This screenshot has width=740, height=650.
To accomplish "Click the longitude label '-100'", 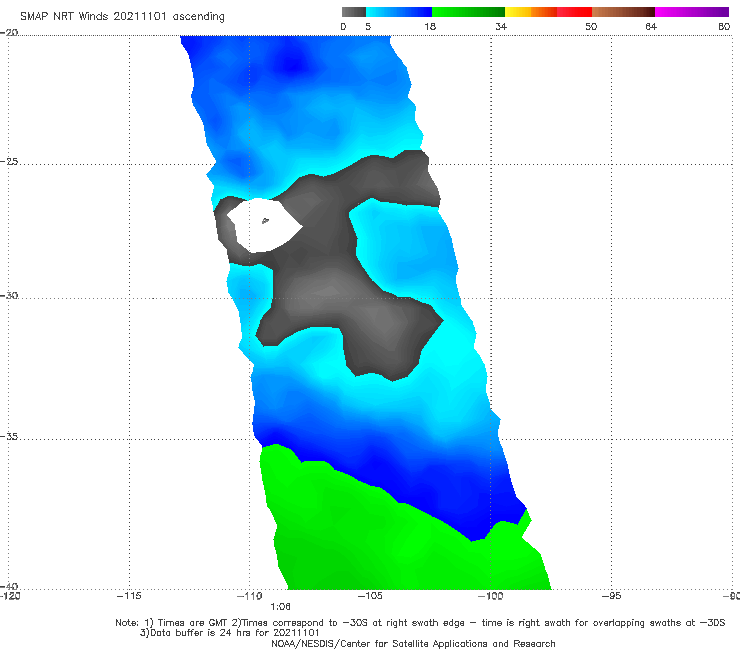I will (490, 596).
